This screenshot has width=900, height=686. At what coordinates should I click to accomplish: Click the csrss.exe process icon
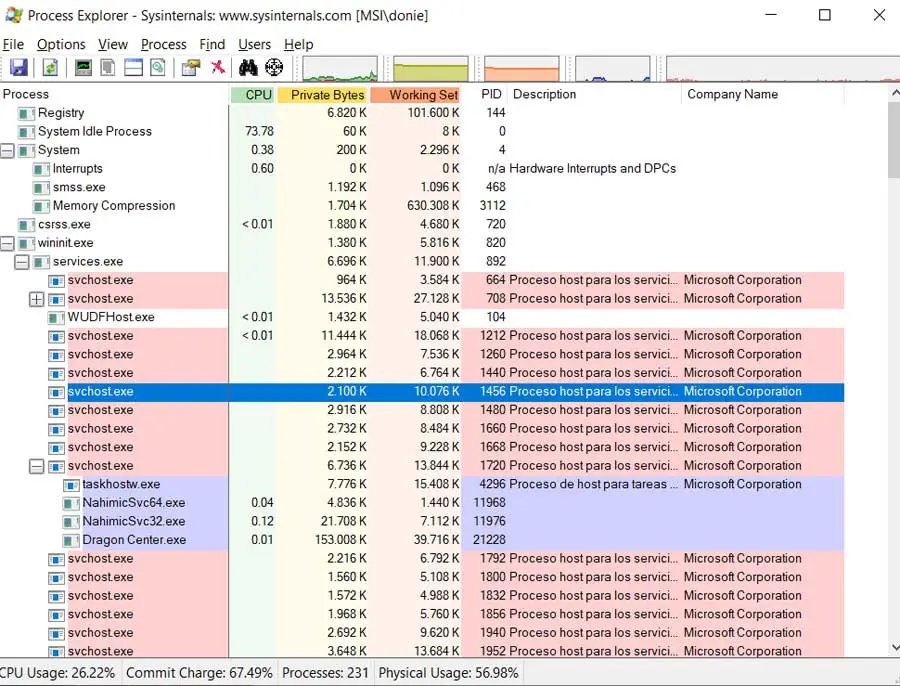26,225
